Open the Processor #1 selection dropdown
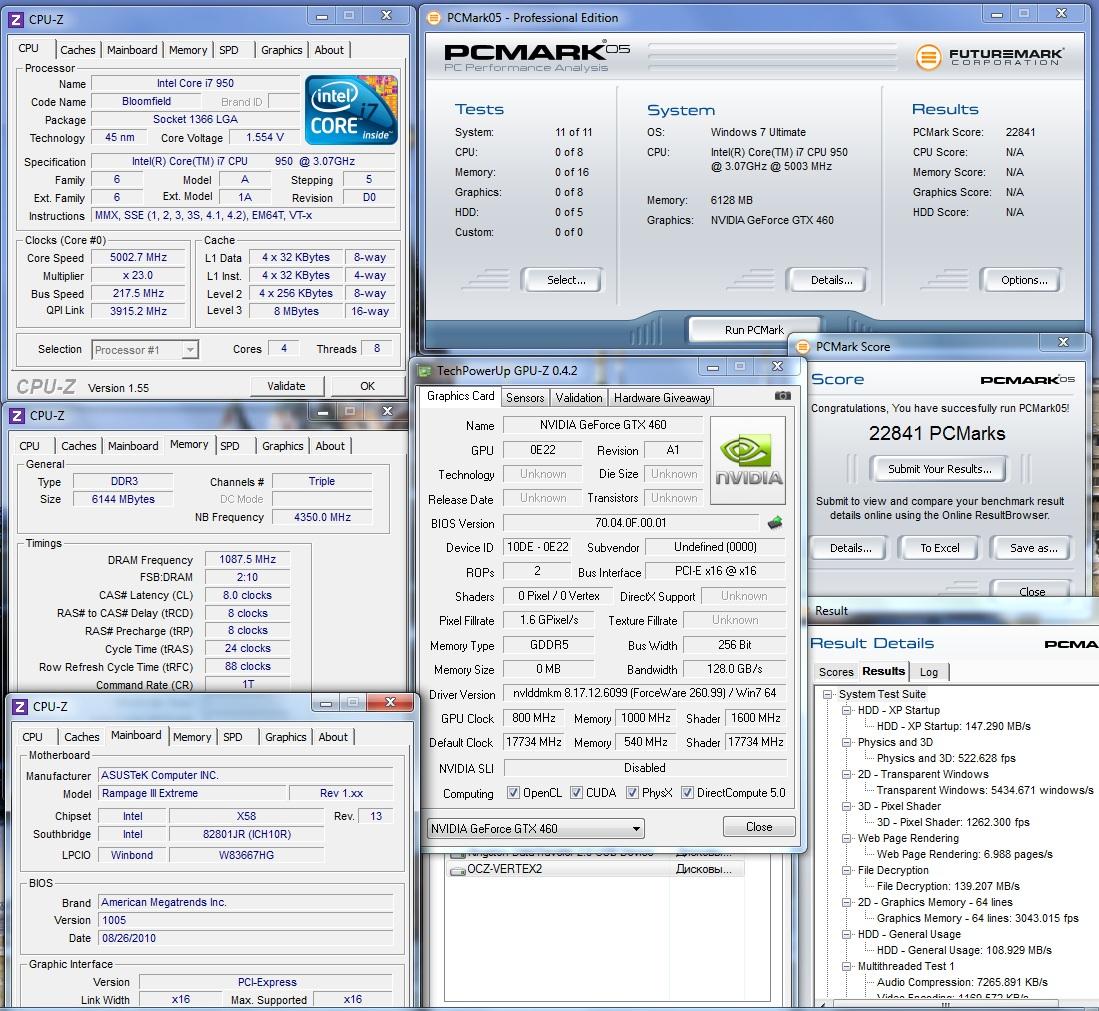Viewport: 1099px width, 1011px height. tap(145, 350)
